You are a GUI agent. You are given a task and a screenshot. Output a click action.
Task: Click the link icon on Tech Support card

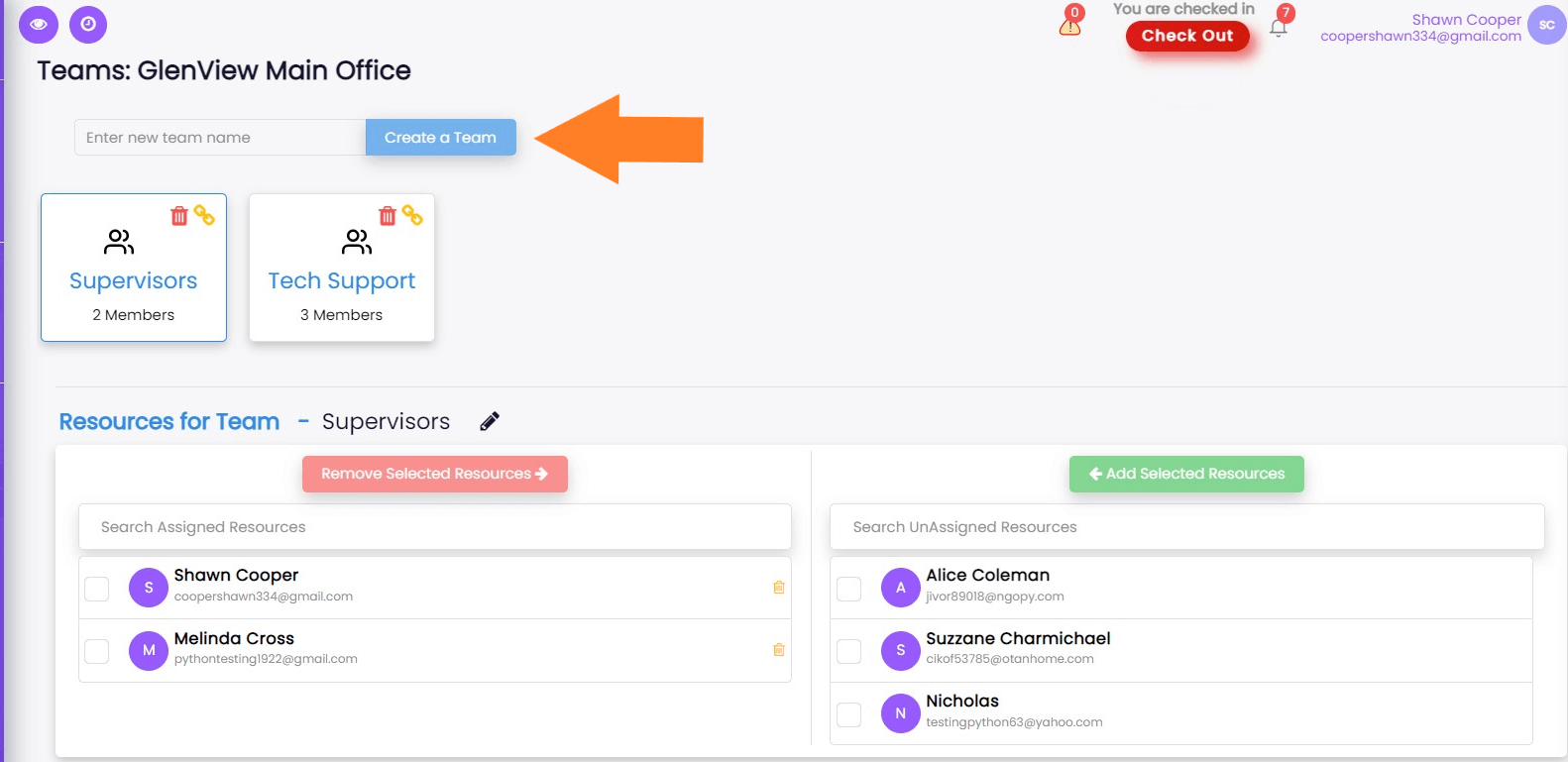[412, 215]
